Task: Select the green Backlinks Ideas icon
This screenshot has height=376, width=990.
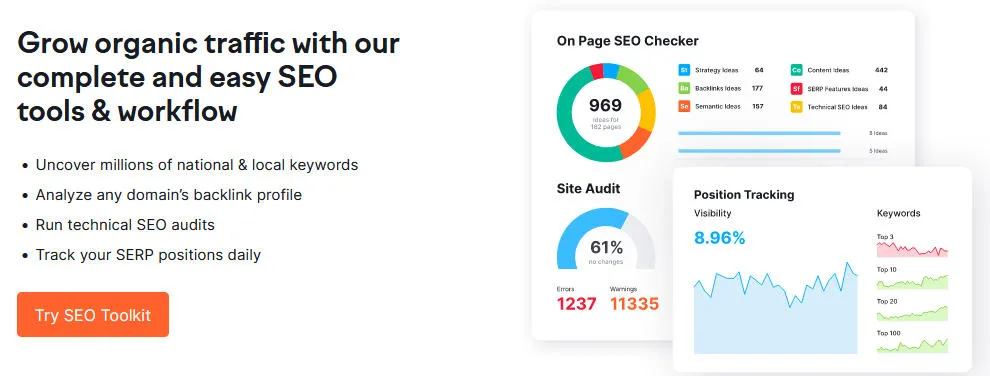Action: pos(684,88)
